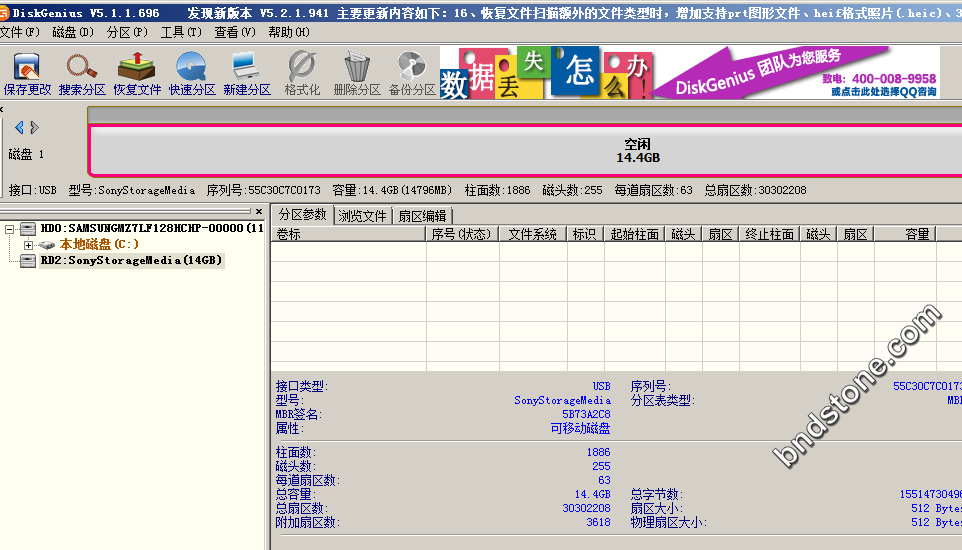Click the Save Changes (保存更改) toolbar icon
This screenshot has width=962, height=550.
pos(27,74)
